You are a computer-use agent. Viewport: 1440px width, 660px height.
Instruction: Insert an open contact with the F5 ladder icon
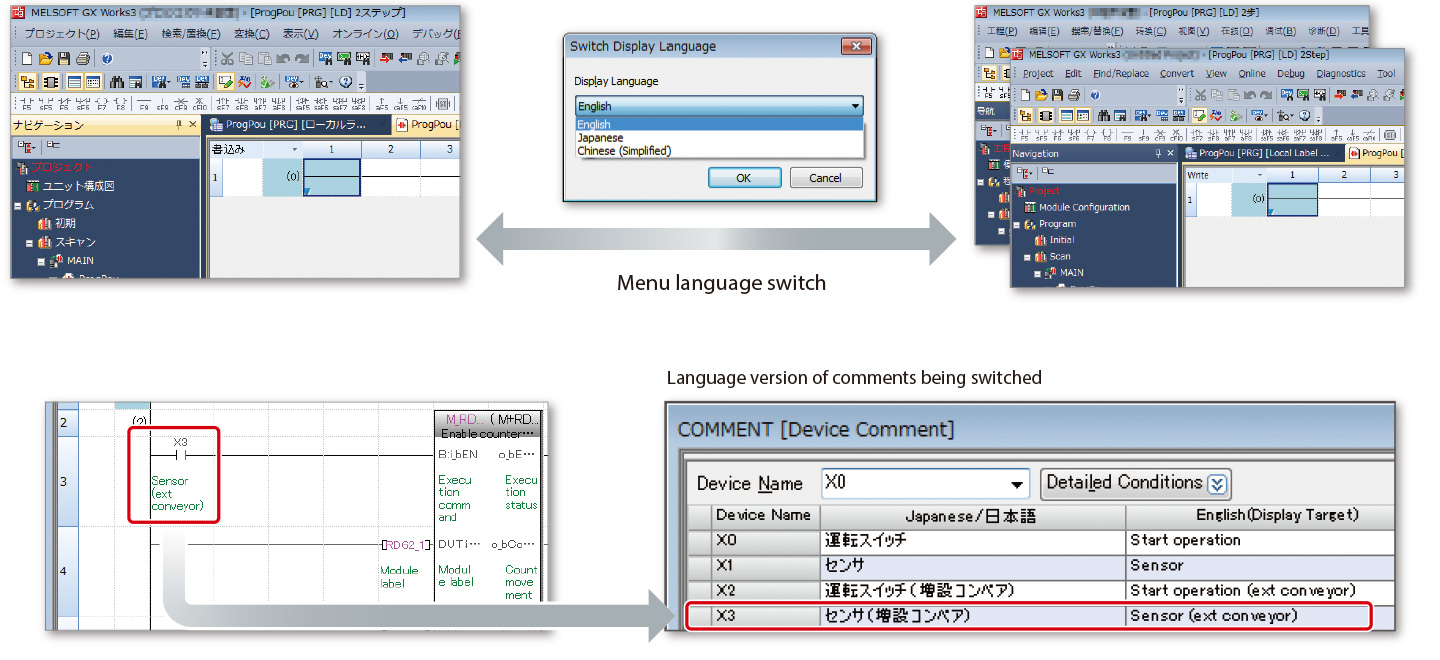pos(25,102)
